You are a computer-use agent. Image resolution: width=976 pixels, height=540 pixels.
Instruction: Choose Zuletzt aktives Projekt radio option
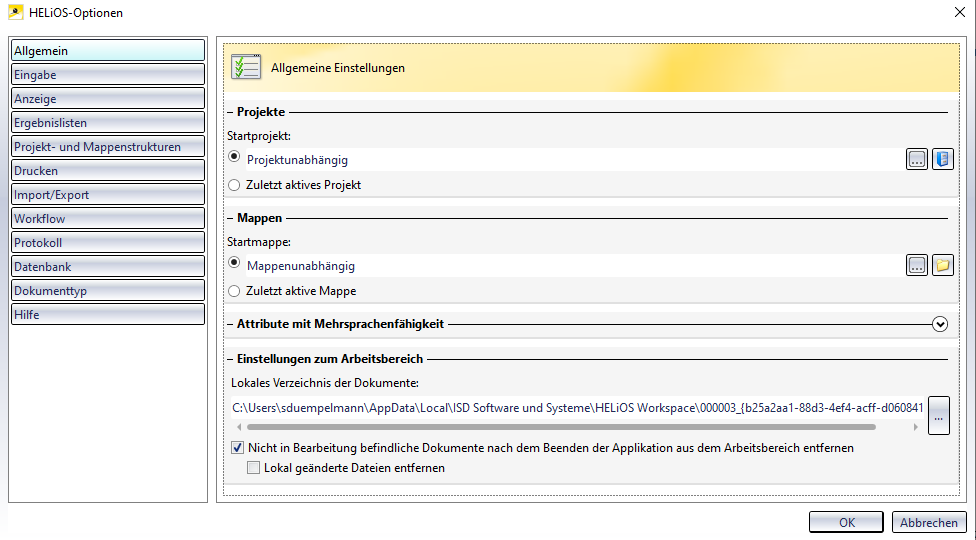(234, 185)
